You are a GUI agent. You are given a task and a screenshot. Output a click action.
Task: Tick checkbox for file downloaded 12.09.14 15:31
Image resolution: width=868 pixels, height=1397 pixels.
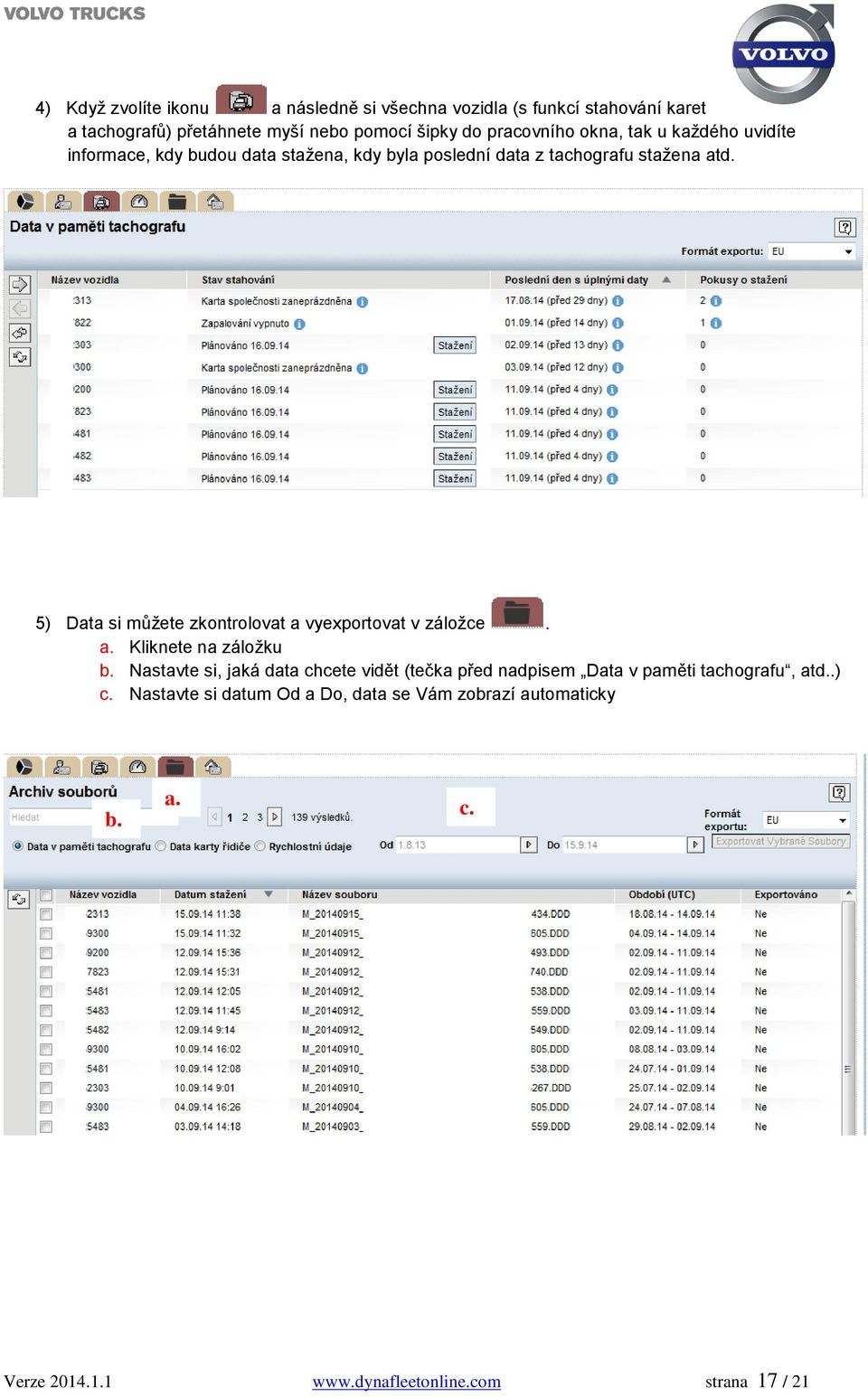(x=46, y=972)
